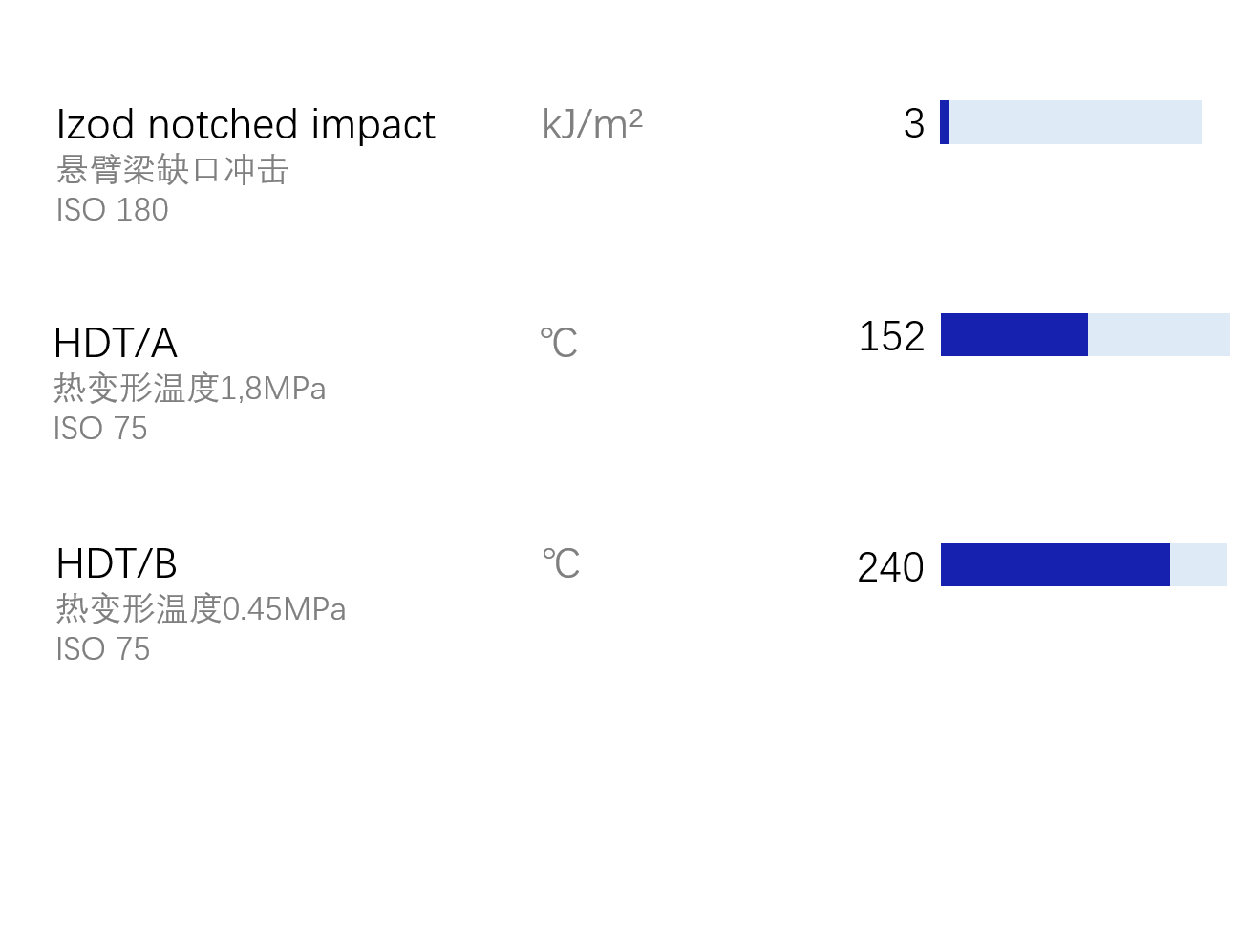The height and width of the screenshot is (952, 1237).
Task: Click the ℃ unit in HDT/A row
Action: pyautogui.click(x=559, y=344)
